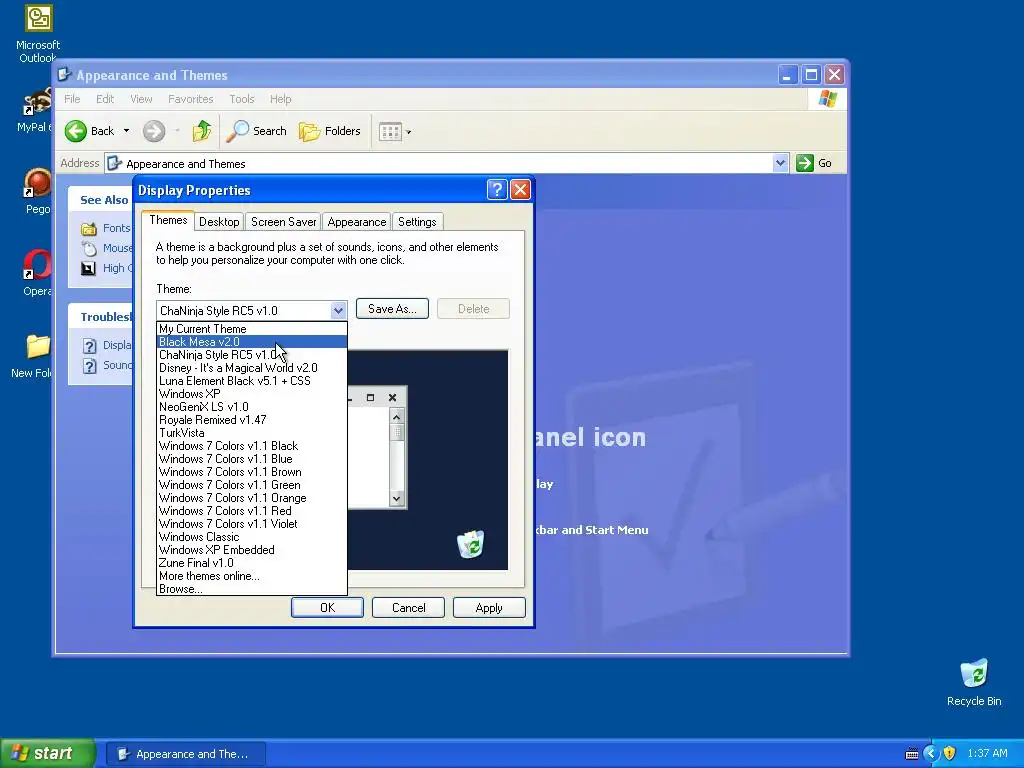Choose 'More themes online...' entry

(251, 576)
